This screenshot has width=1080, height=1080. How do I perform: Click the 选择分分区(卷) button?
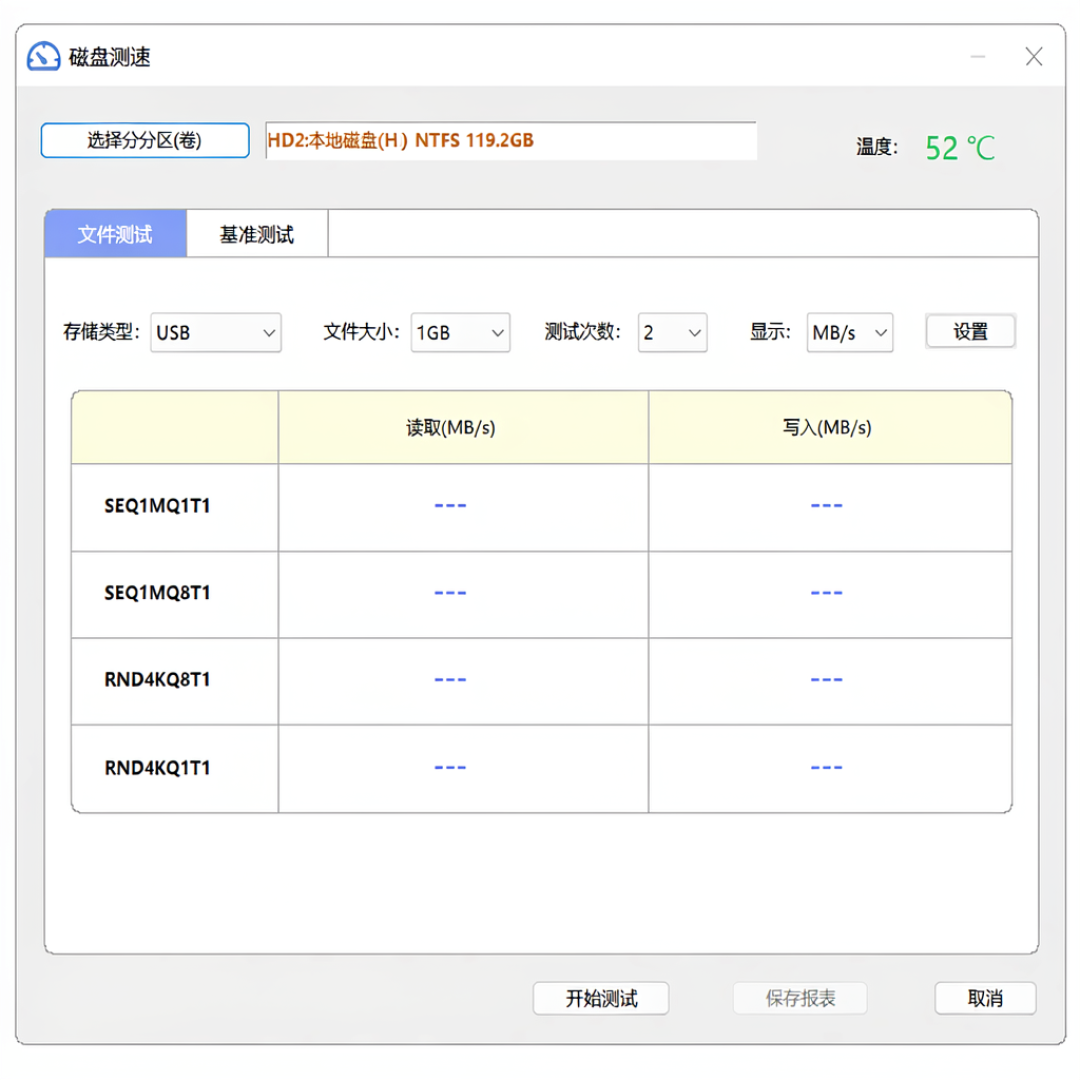click(x=145, y=141)
